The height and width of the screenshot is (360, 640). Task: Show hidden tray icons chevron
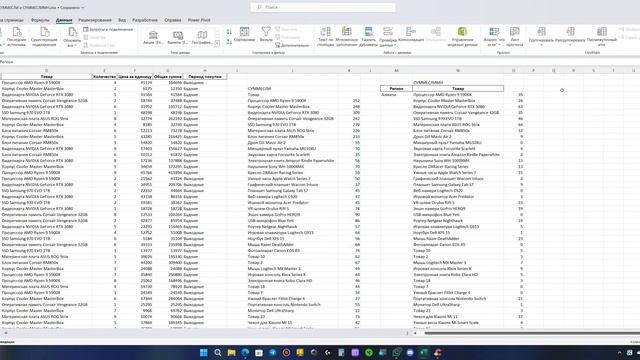pyautogui.click(x=620, y=353)
